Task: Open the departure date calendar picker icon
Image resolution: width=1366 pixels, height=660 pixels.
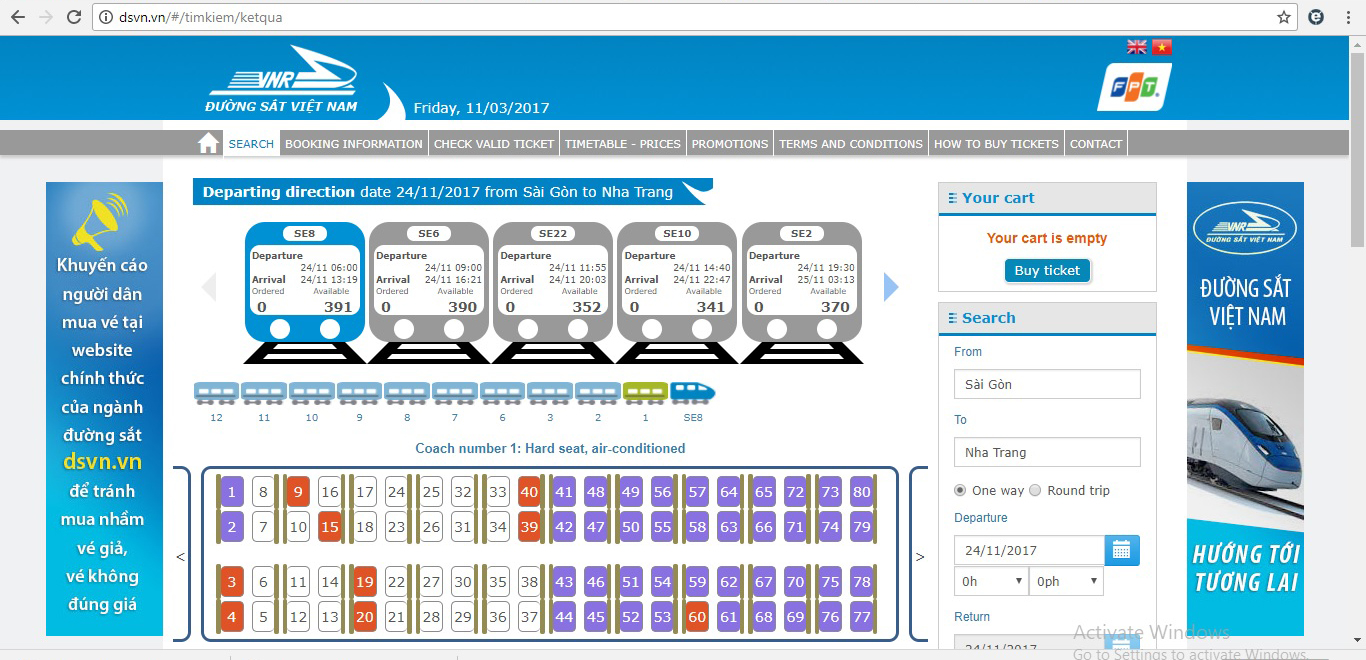Action: 1121,550
